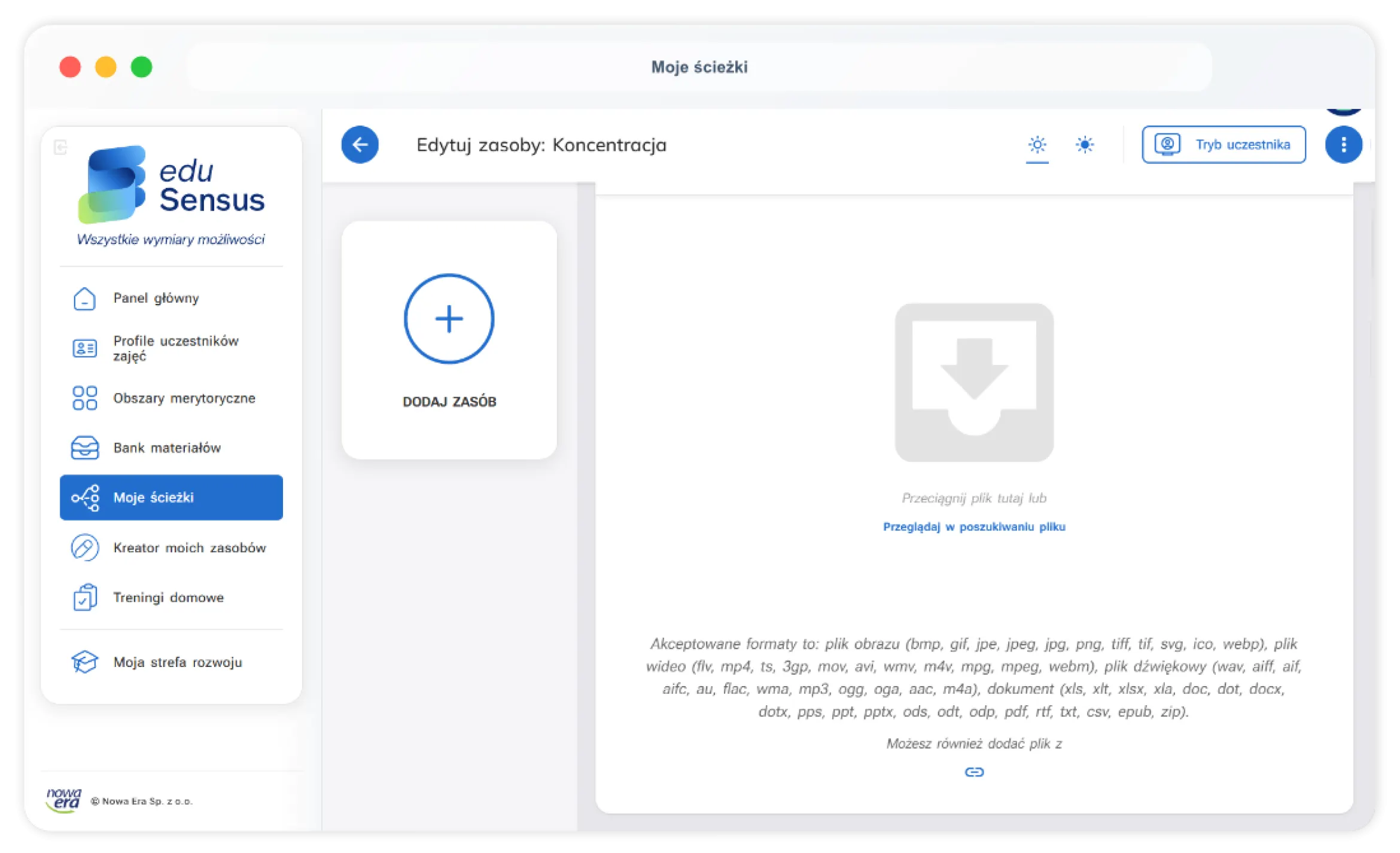Click the DODAJ ZASÓB label
The image size is (1400, 853).
pos(449,401)
